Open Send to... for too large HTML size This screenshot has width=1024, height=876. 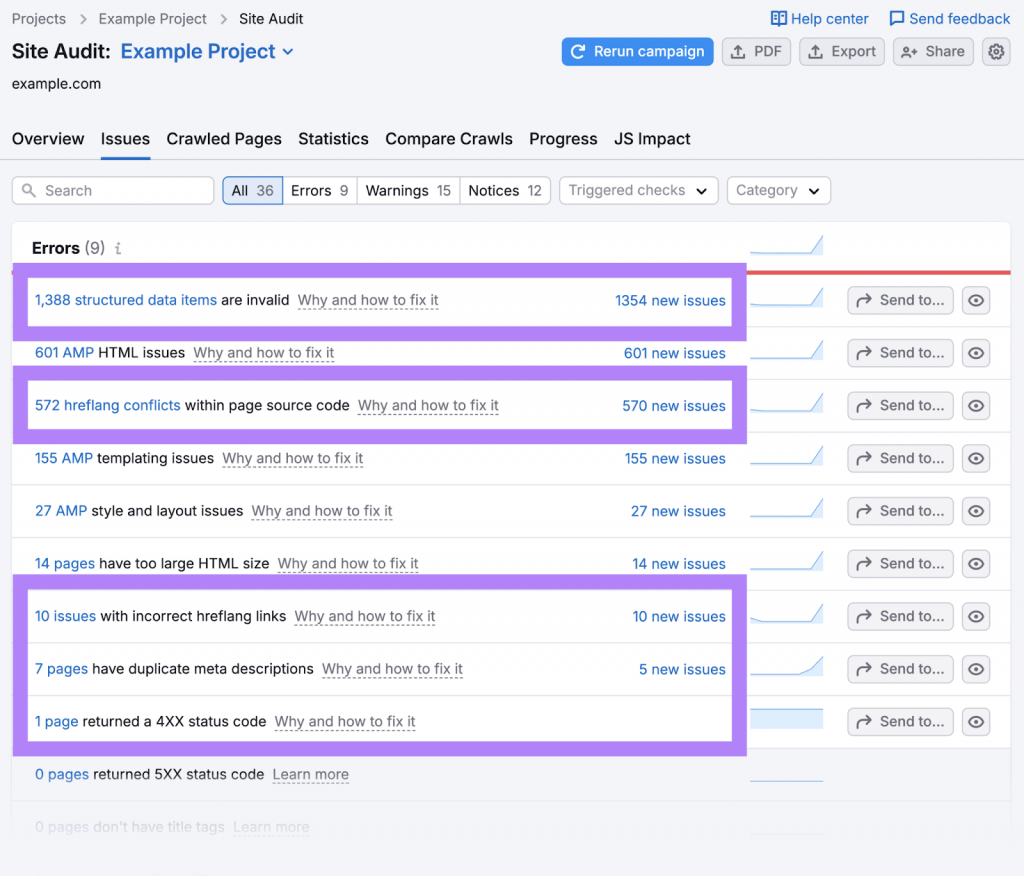(x=901, y=564)
